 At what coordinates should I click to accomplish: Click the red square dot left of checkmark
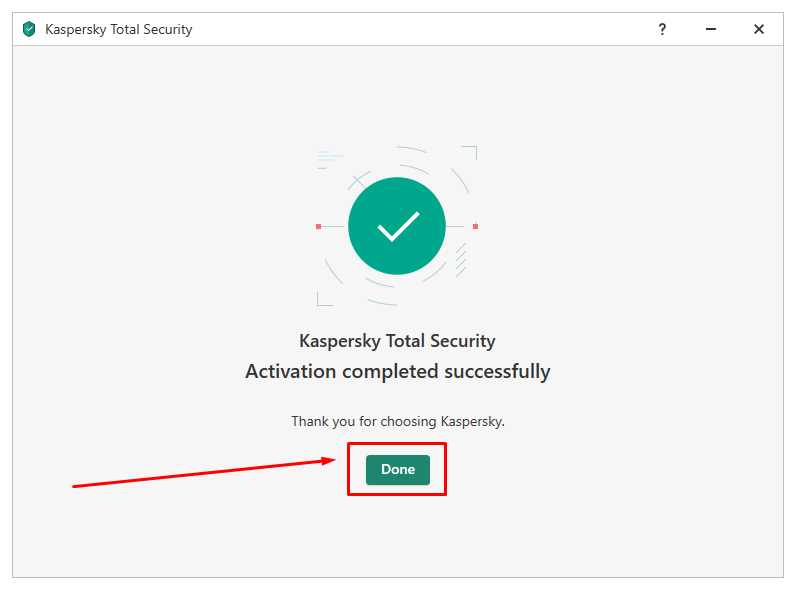[x=318, y=226]
